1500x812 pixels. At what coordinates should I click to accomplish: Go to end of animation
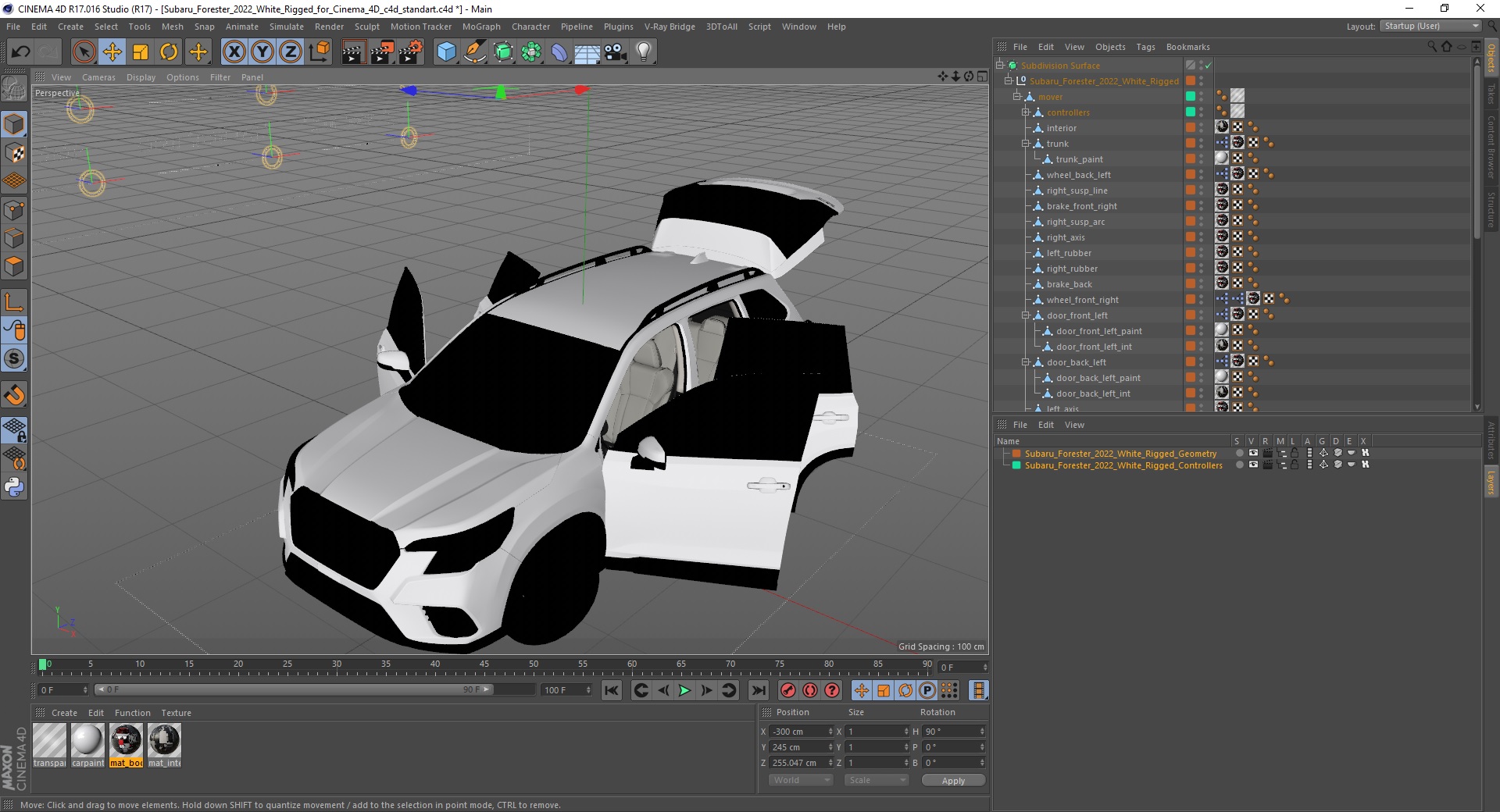(758, 690)
